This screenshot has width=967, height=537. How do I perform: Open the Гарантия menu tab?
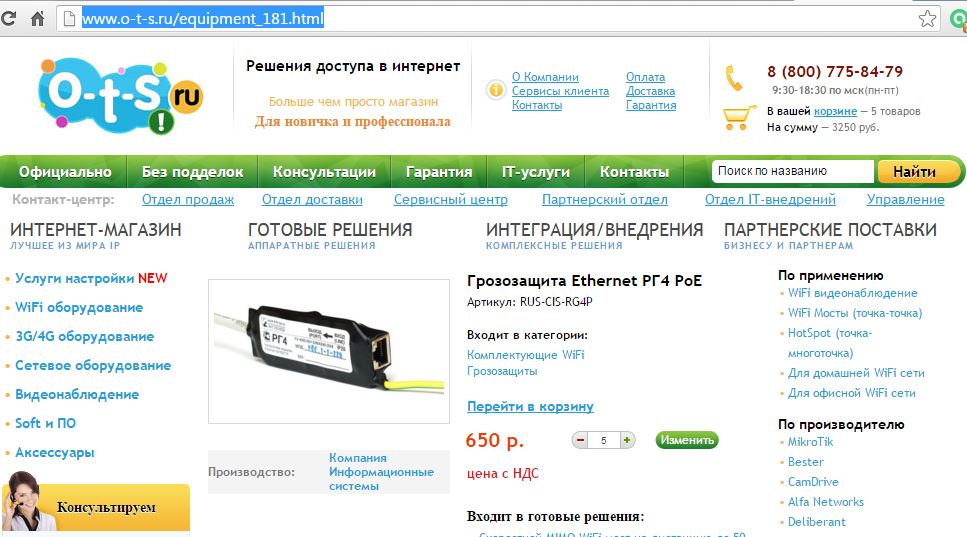click(439, 172)
